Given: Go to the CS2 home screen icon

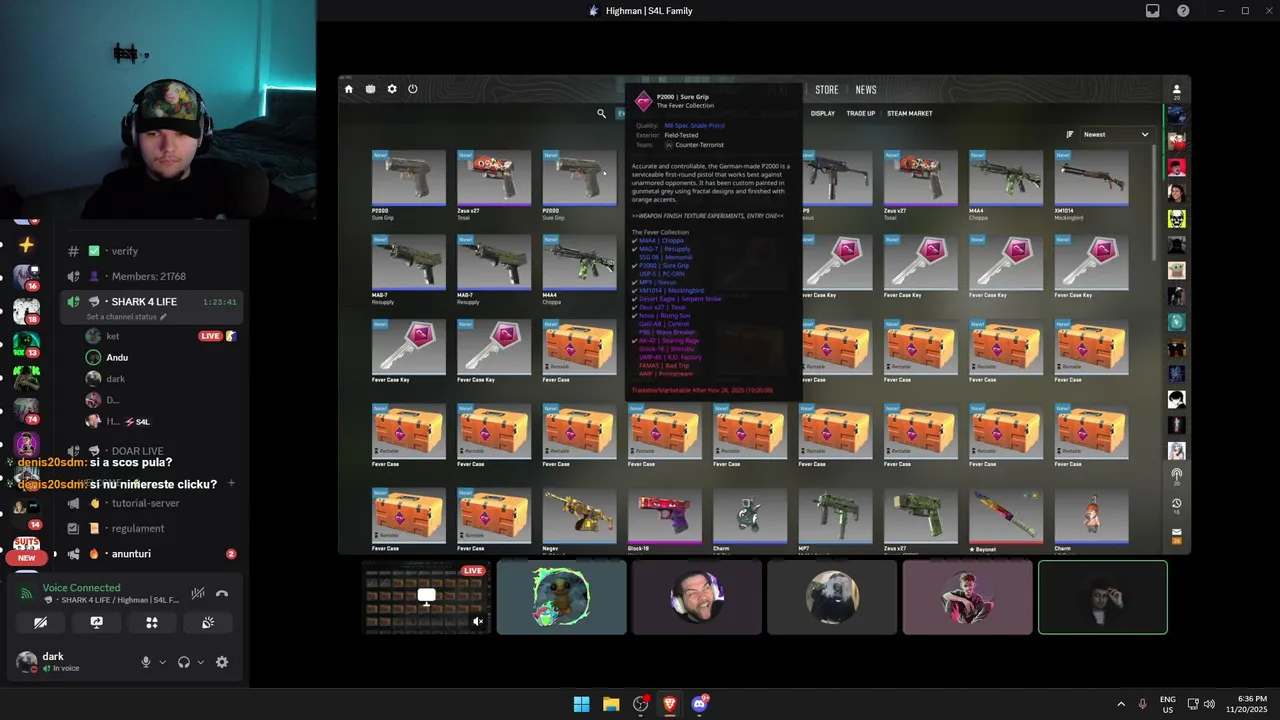Looking at the screenshot, I should tap(349, 89).
